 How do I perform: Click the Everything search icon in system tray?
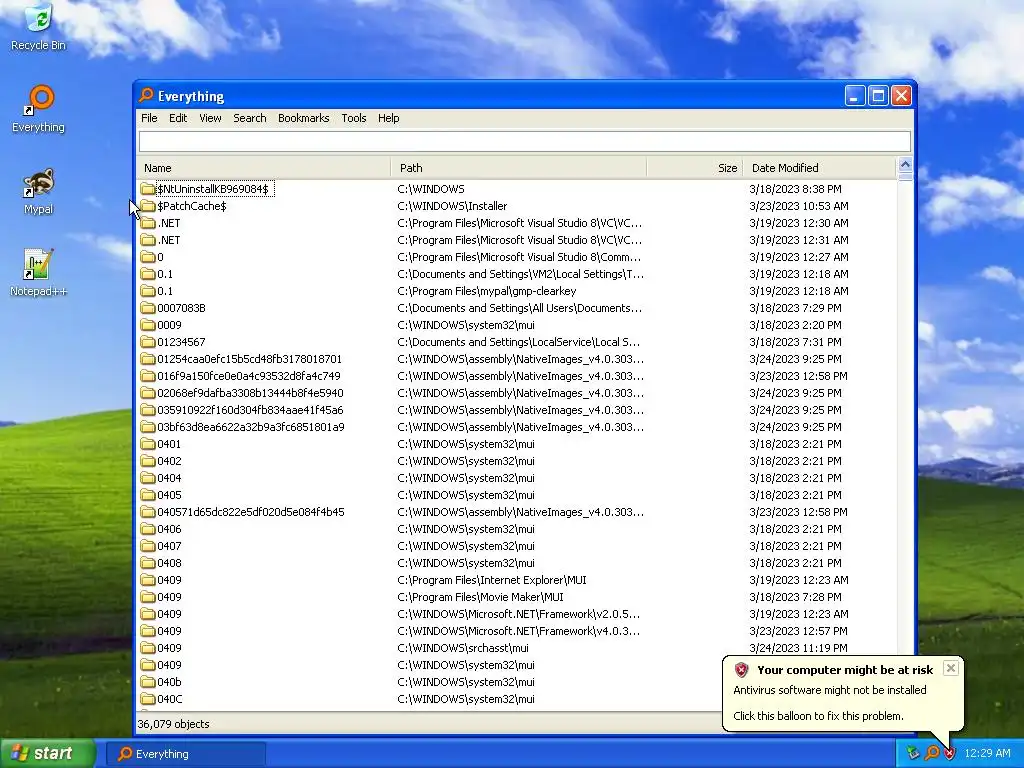coord(931,753)
